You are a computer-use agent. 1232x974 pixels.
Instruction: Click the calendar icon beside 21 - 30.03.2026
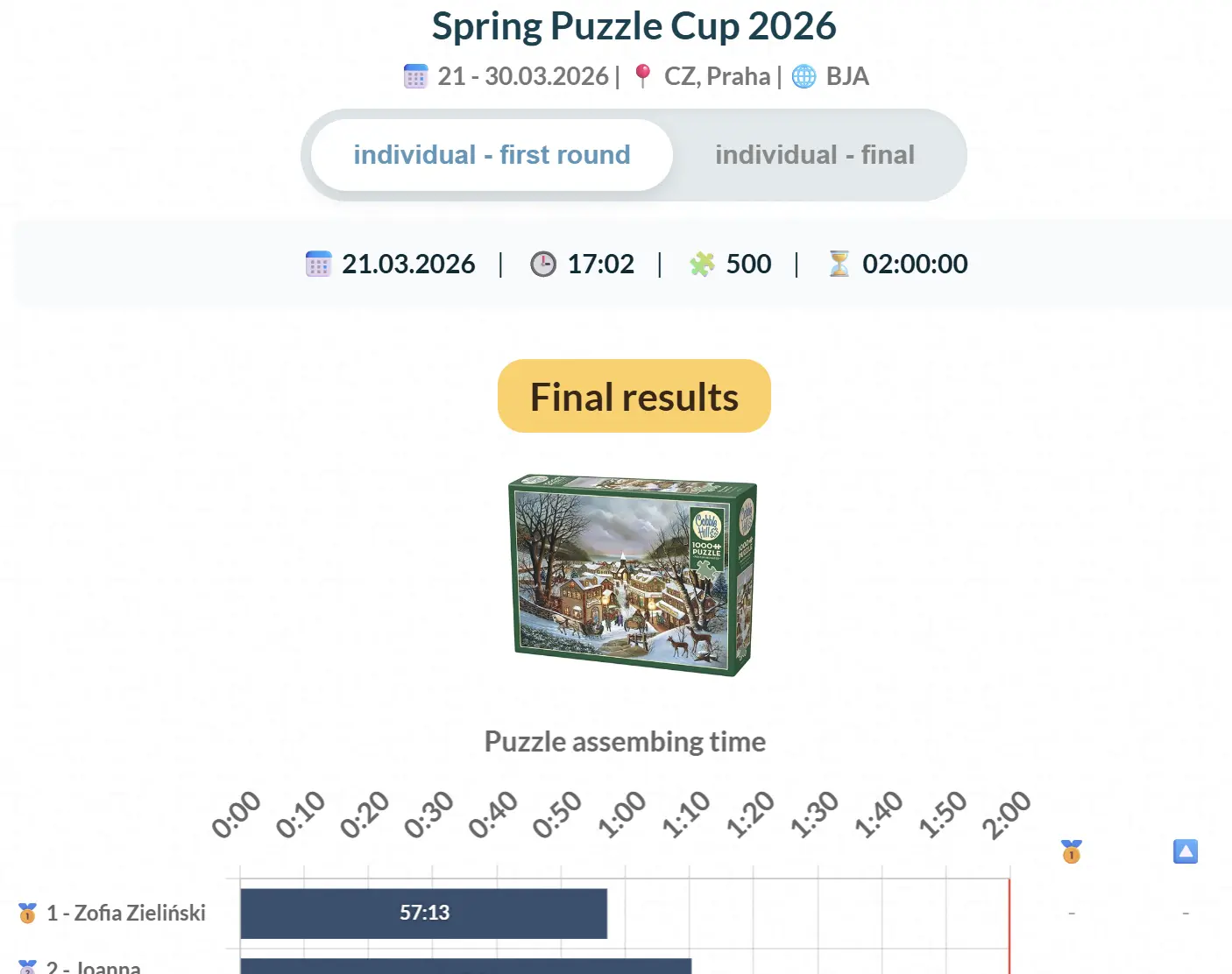pos(415,76)
